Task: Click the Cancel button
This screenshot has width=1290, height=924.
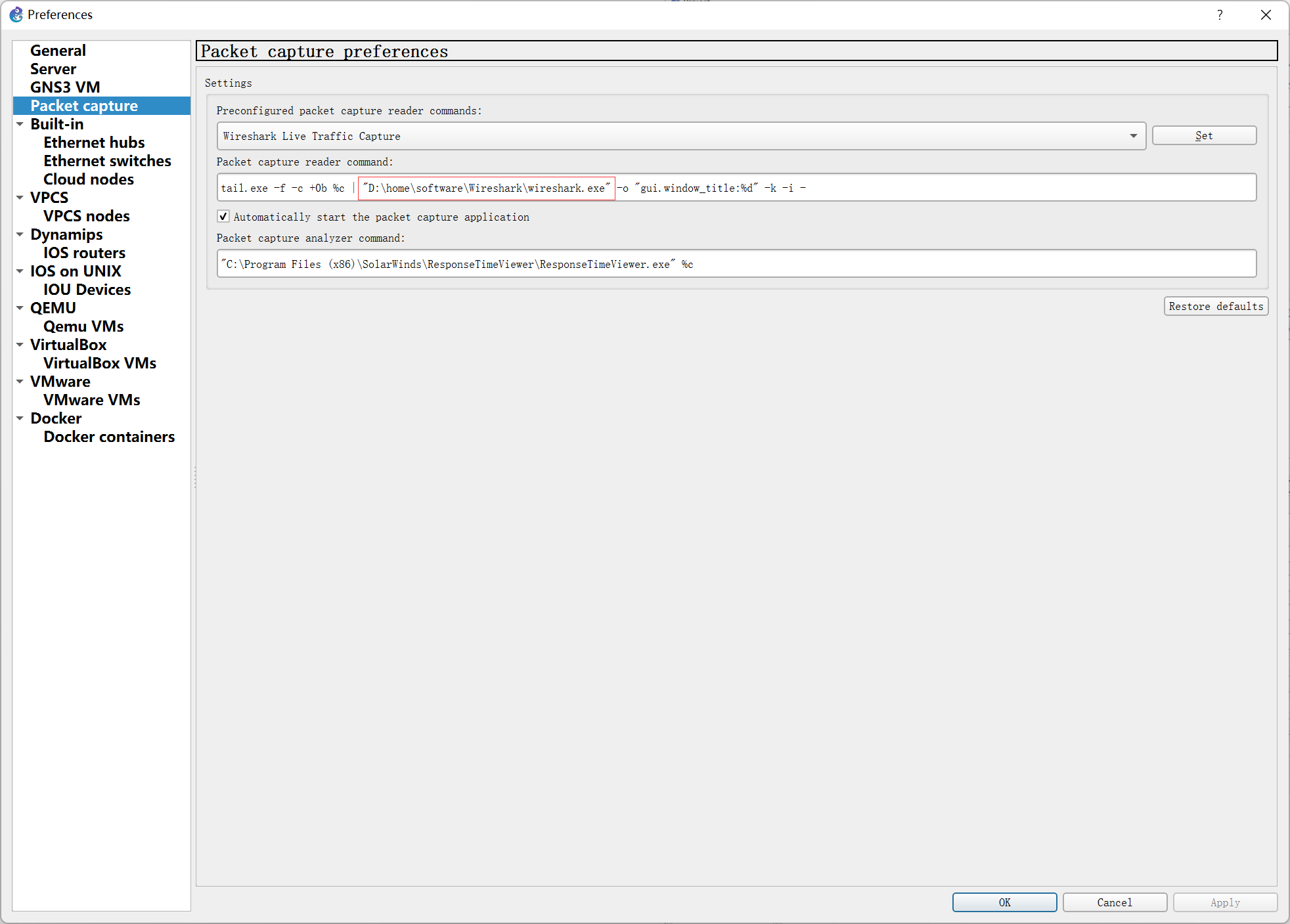Action: [x=1115, y=902]
